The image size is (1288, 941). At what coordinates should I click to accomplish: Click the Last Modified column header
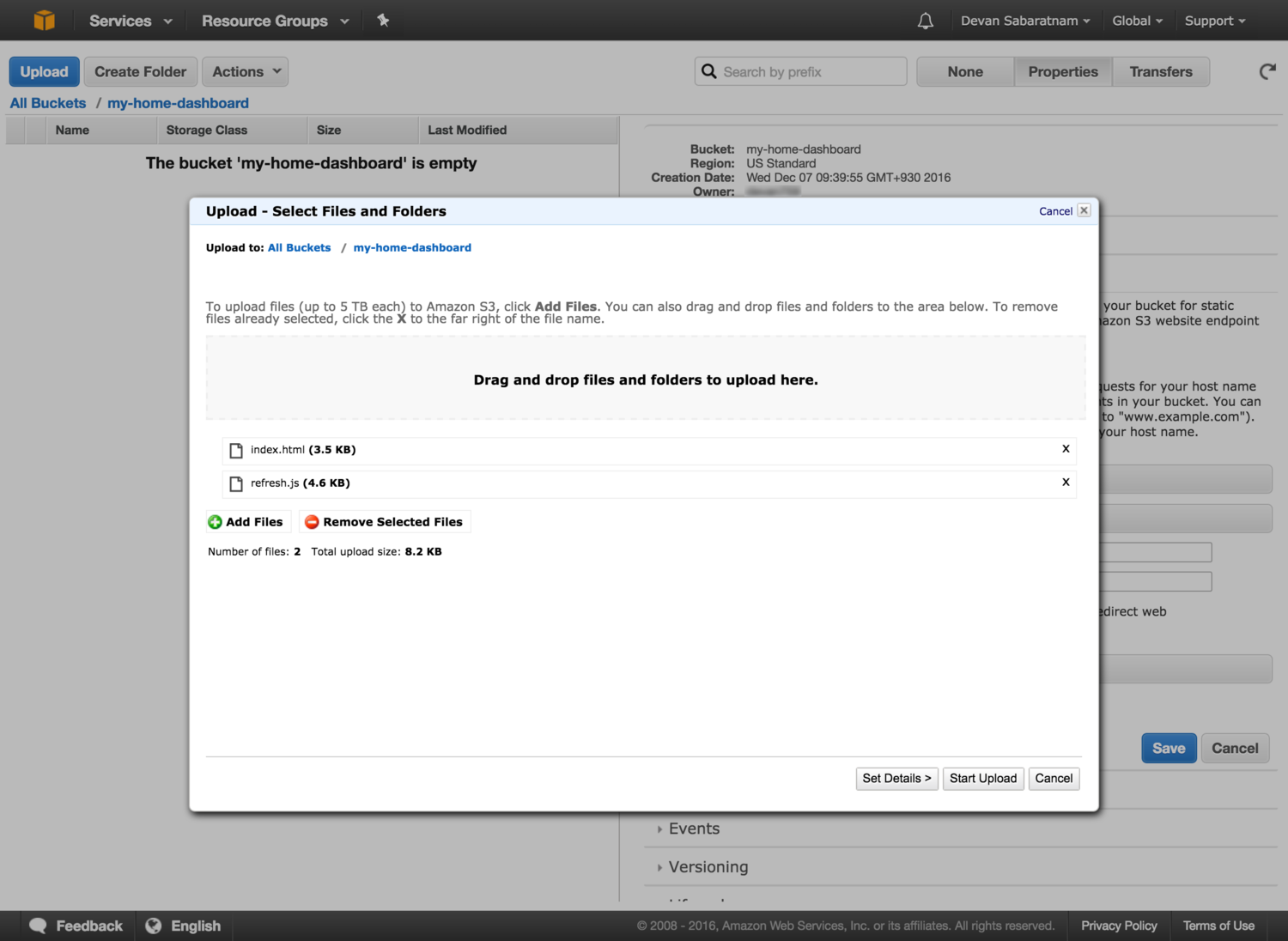tap(518, 131)
